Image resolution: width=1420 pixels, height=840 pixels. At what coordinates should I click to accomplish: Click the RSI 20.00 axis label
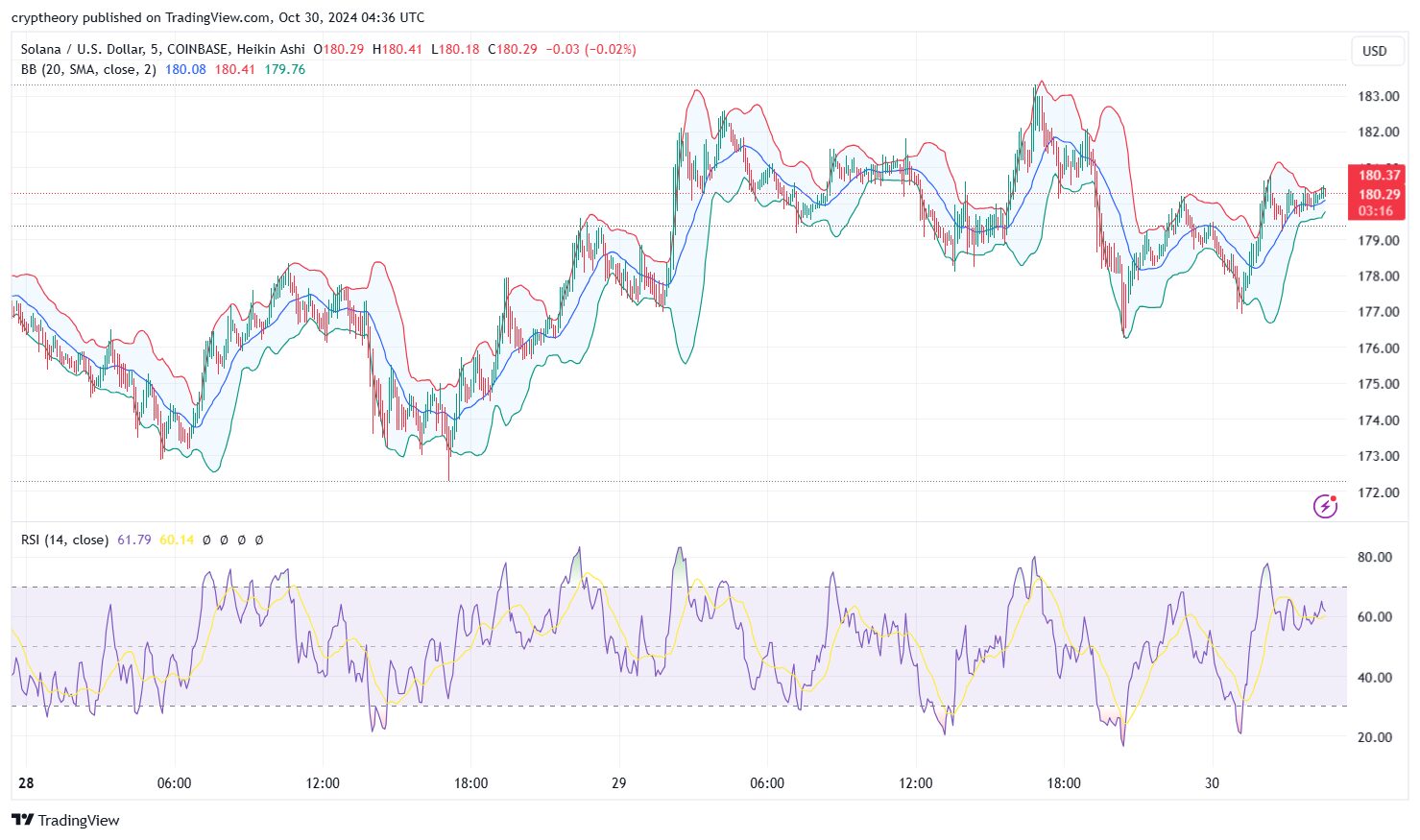coord(1374,737)
